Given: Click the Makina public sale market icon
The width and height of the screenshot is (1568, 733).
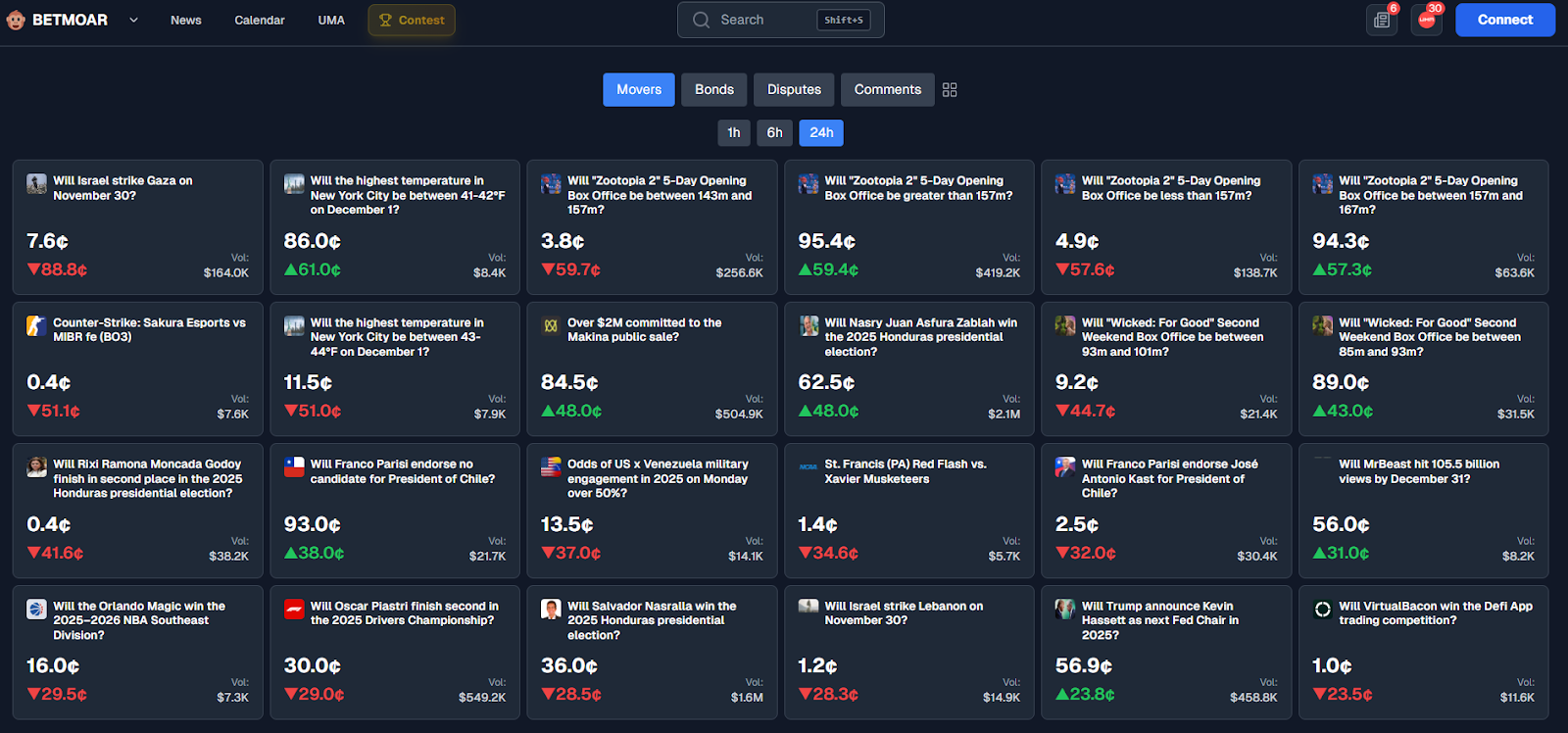Looking at the screenshot, I should click(x=551, y=325).
